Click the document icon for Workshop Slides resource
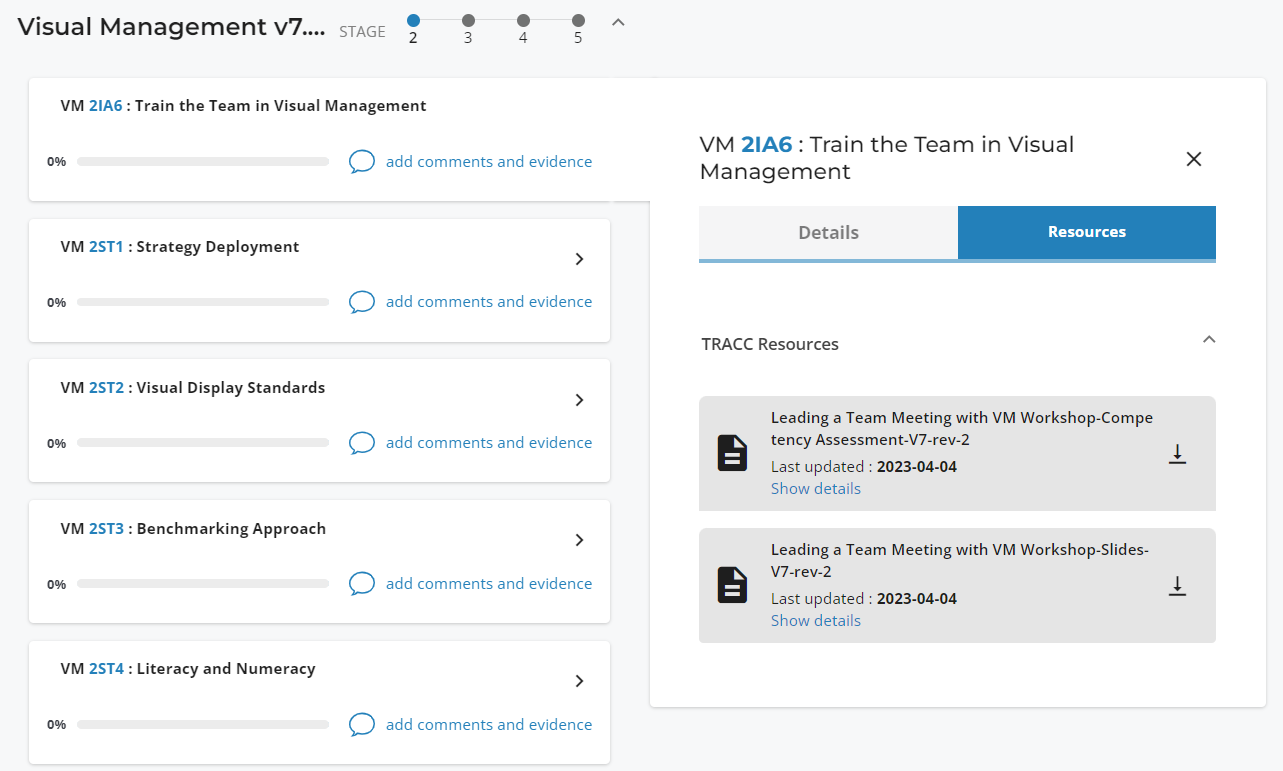The width and height of the screenshot is (1283, 771). coord(732,585)
